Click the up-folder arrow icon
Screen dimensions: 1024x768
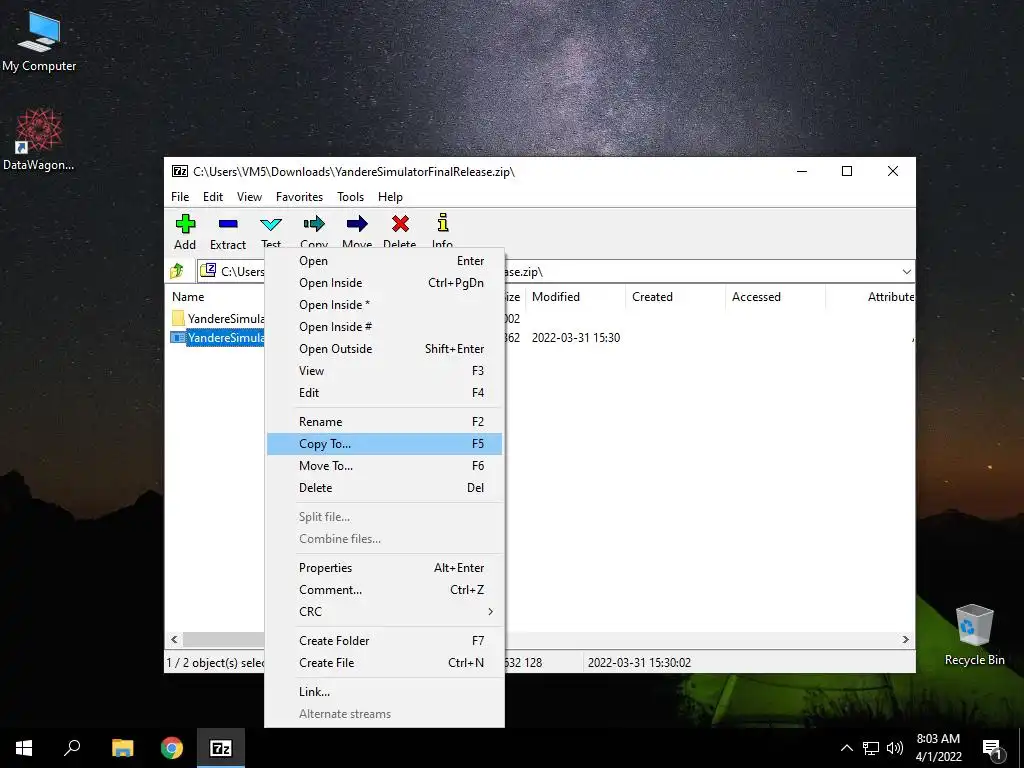[x=176, y=270]
